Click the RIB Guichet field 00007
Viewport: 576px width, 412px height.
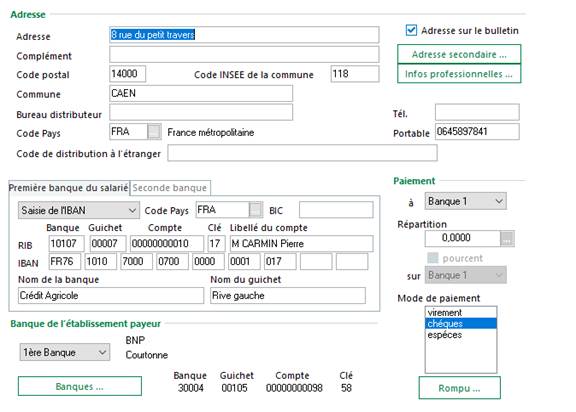108,243
